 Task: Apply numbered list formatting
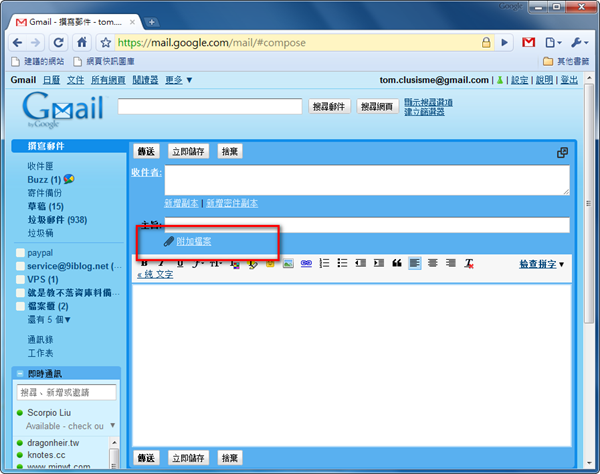click(324, 263)
